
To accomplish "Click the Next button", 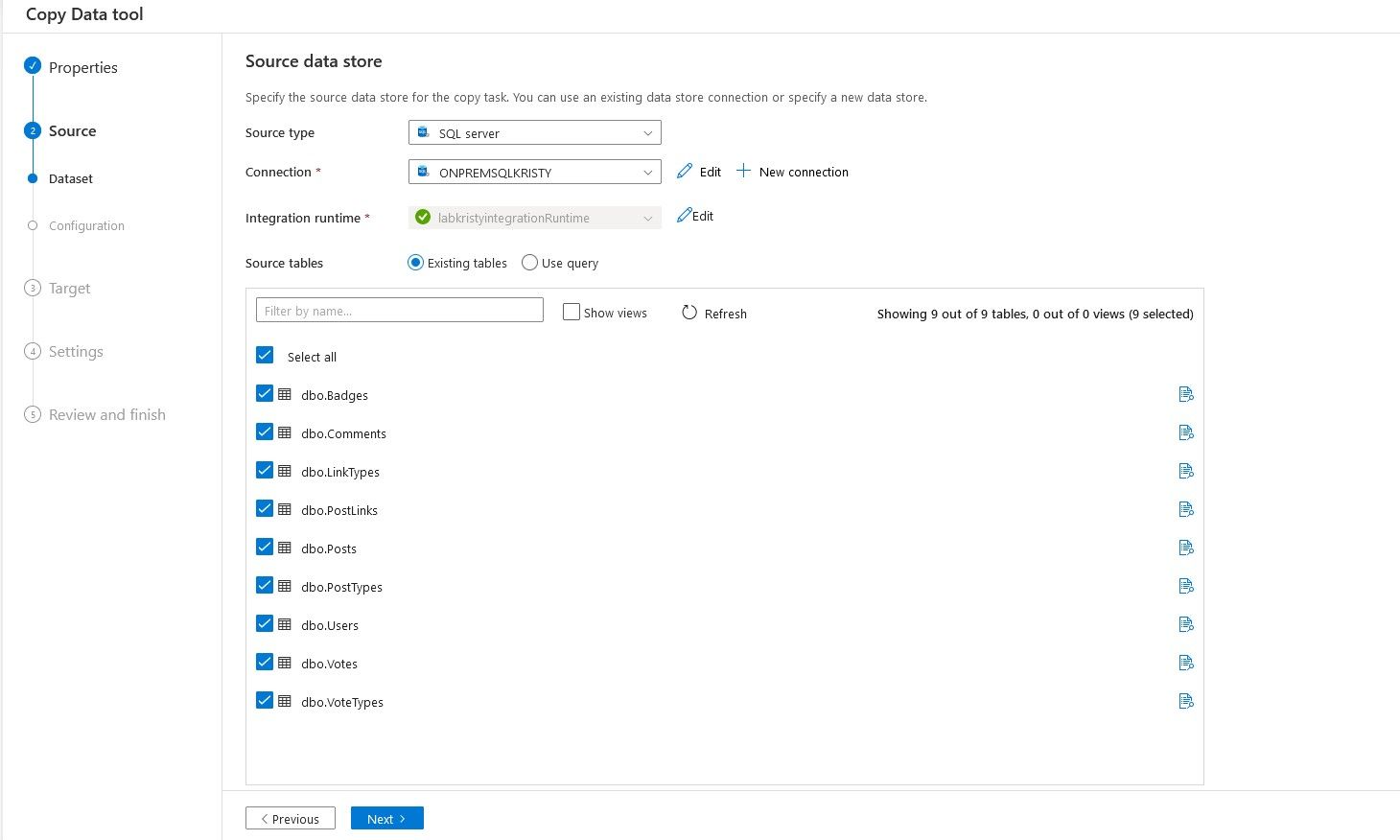I will click(386, 819).
